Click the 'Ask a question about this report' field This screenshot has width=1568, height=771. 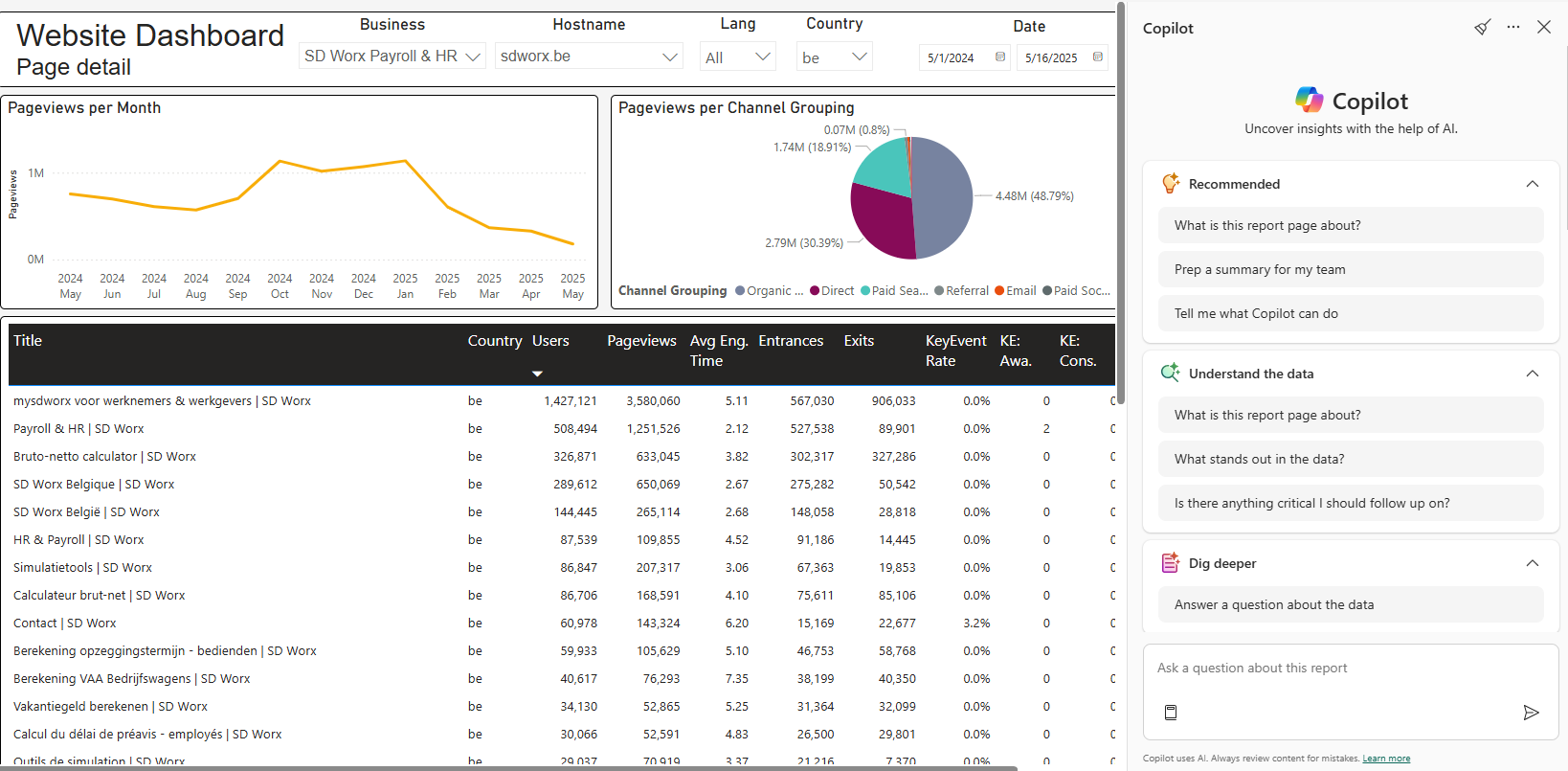(x=1351, y=669)
